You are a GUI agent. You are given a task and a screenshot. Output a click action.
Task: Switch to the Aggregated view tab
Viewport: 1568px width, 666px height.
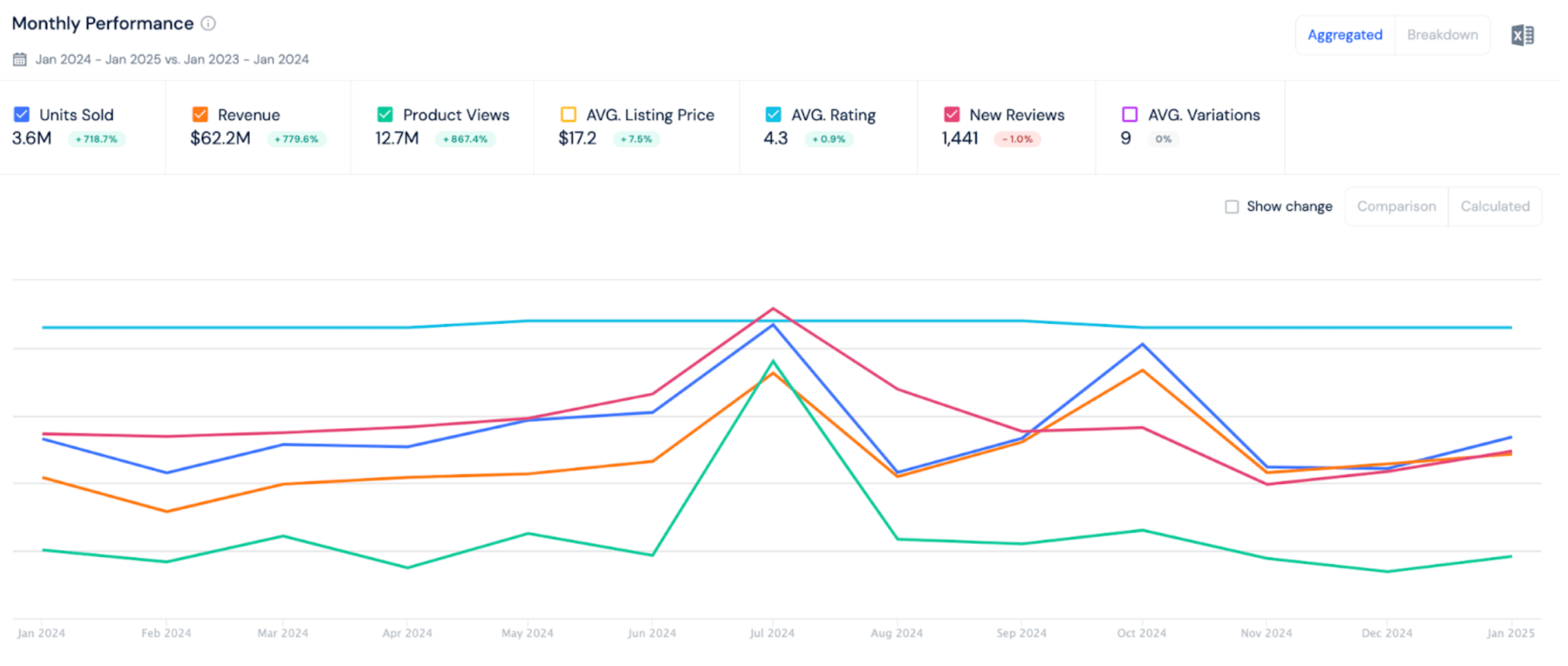pyautogui.click(x=1345, y=35)
